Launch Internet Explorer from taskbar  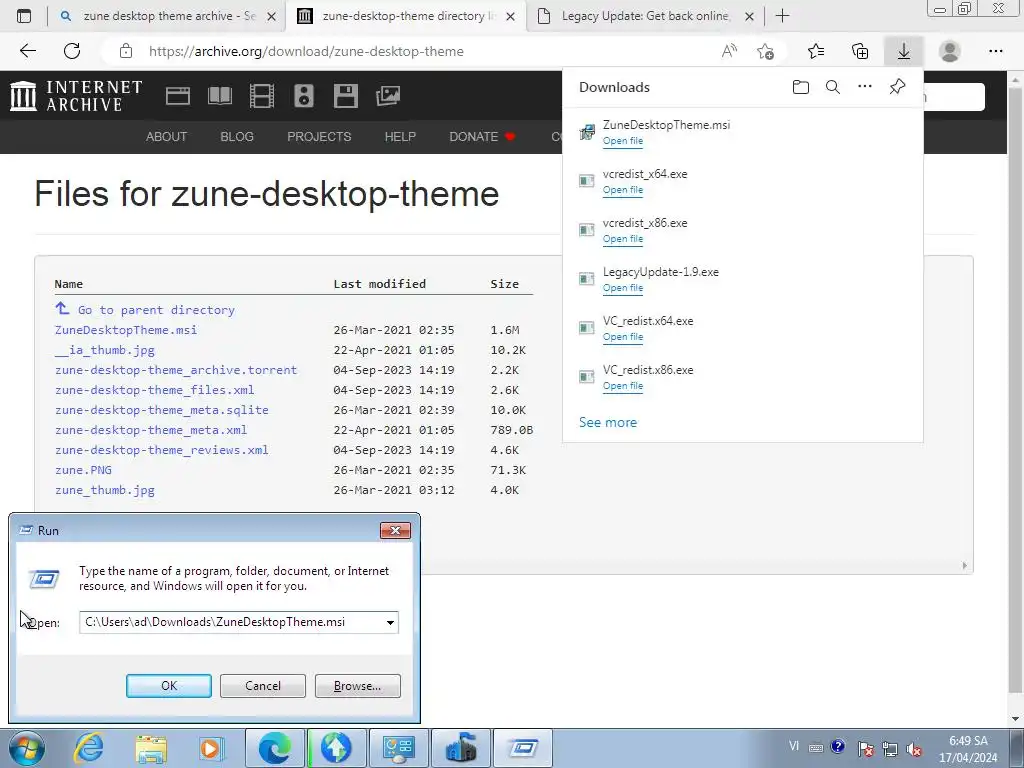click(88, 748)
